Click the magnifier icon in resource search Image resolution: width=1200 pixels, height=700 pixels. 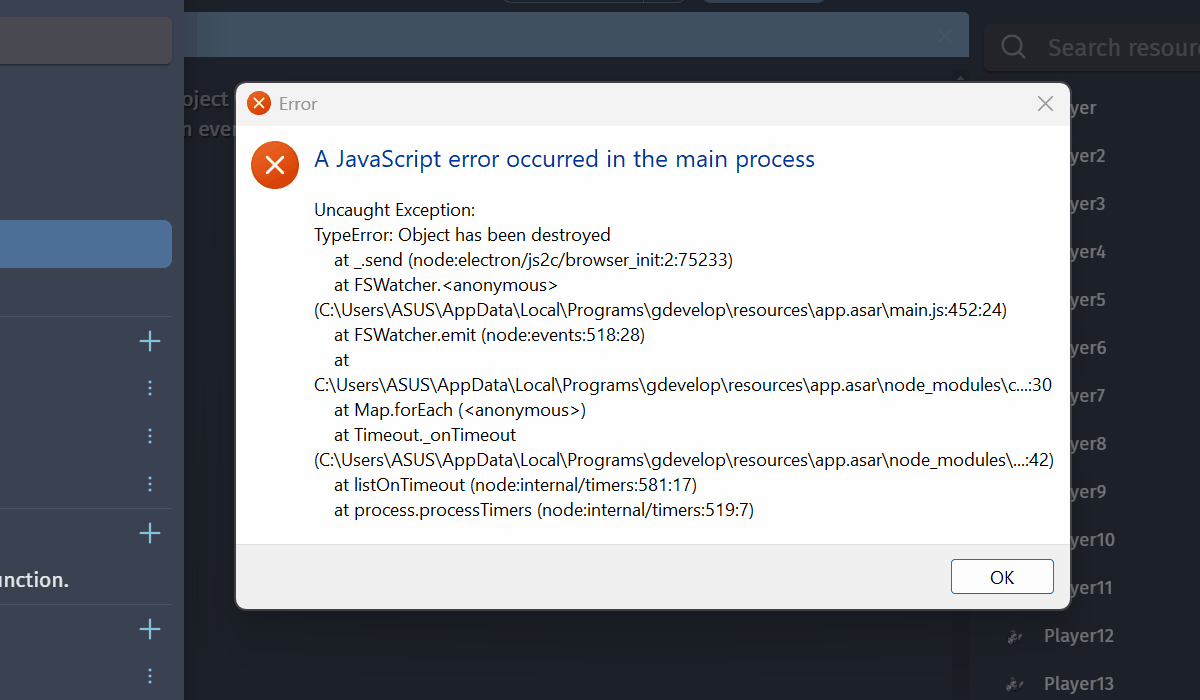tap(1013, 47)
